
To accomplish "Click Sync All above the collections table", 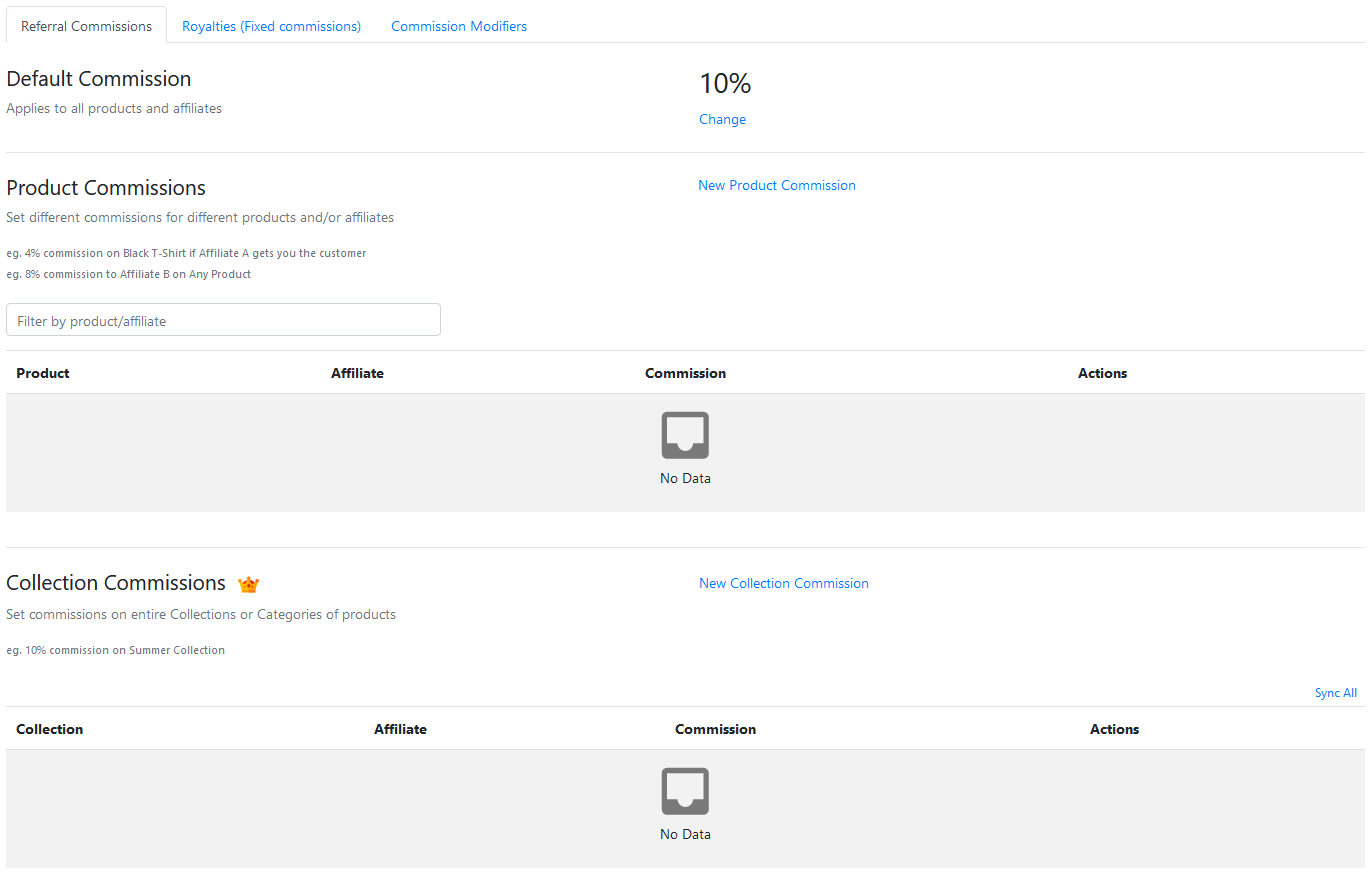I will coord(1336,692).
